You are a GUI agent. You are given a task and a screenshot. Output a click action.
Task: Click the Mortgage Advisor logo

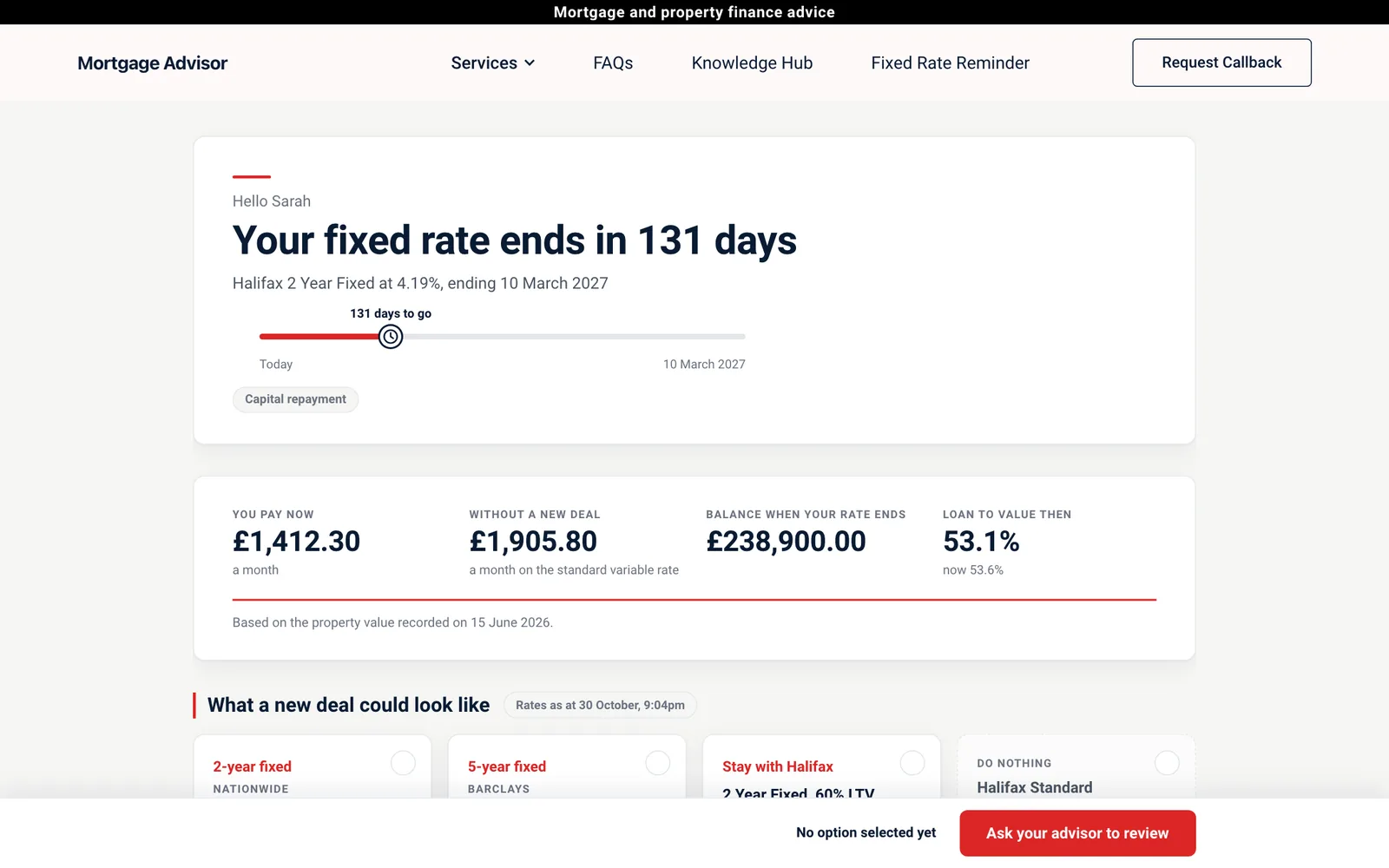[x=152, y=63]
